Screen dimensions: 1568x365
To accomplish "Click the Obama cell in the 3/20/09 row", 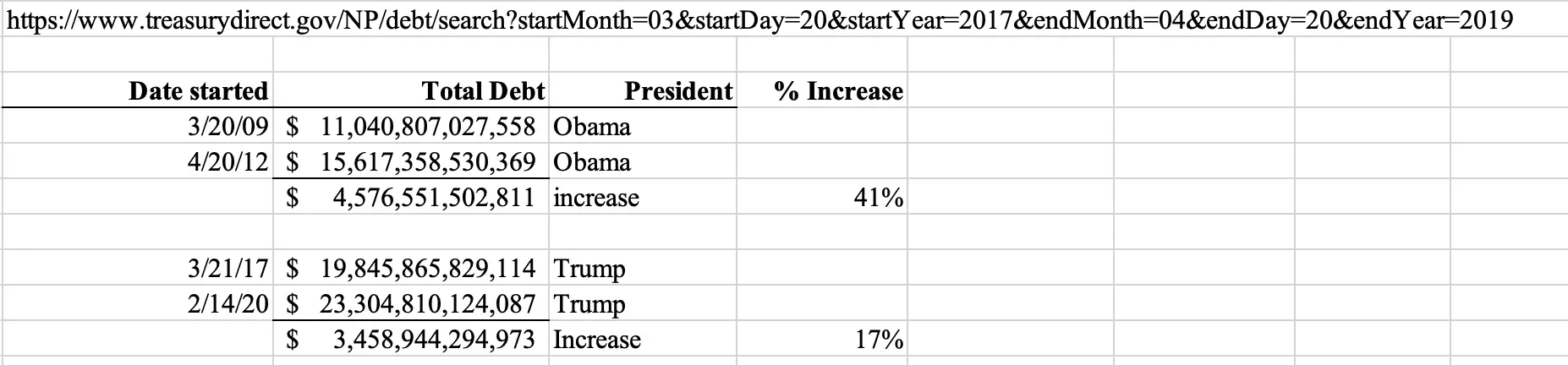I will (592, 127).
